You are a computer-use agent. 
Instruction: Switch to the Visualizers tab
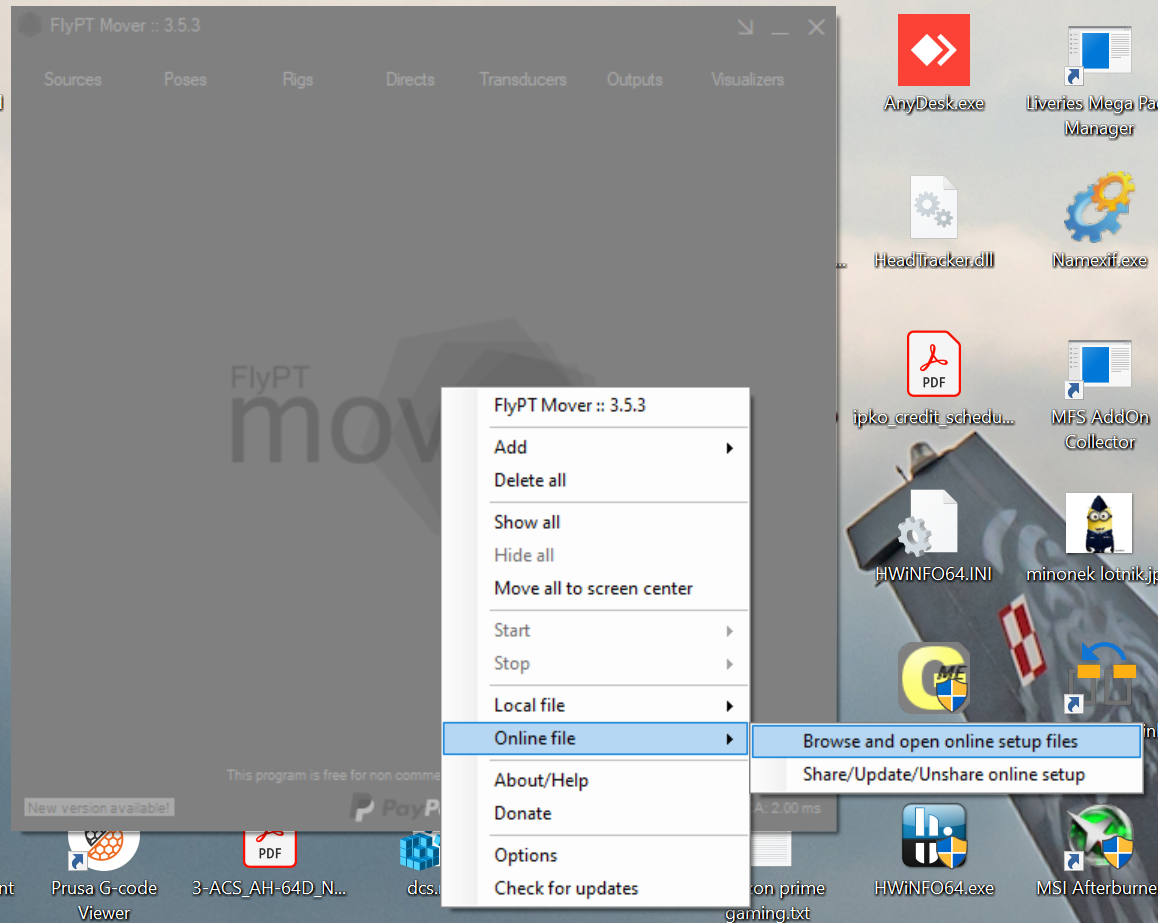tap(747, 79)
